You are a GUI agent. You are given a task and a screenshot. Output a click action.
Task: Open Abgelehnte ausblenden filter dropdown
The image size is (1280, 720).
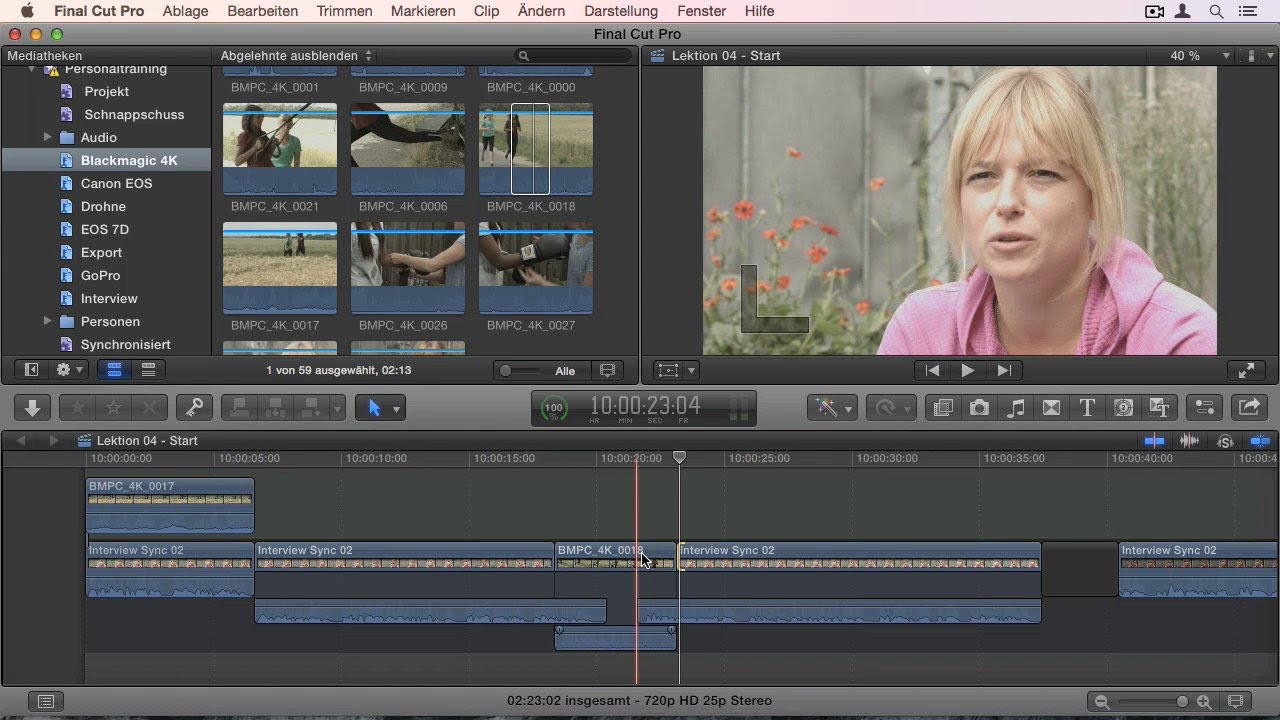[296, 56]
